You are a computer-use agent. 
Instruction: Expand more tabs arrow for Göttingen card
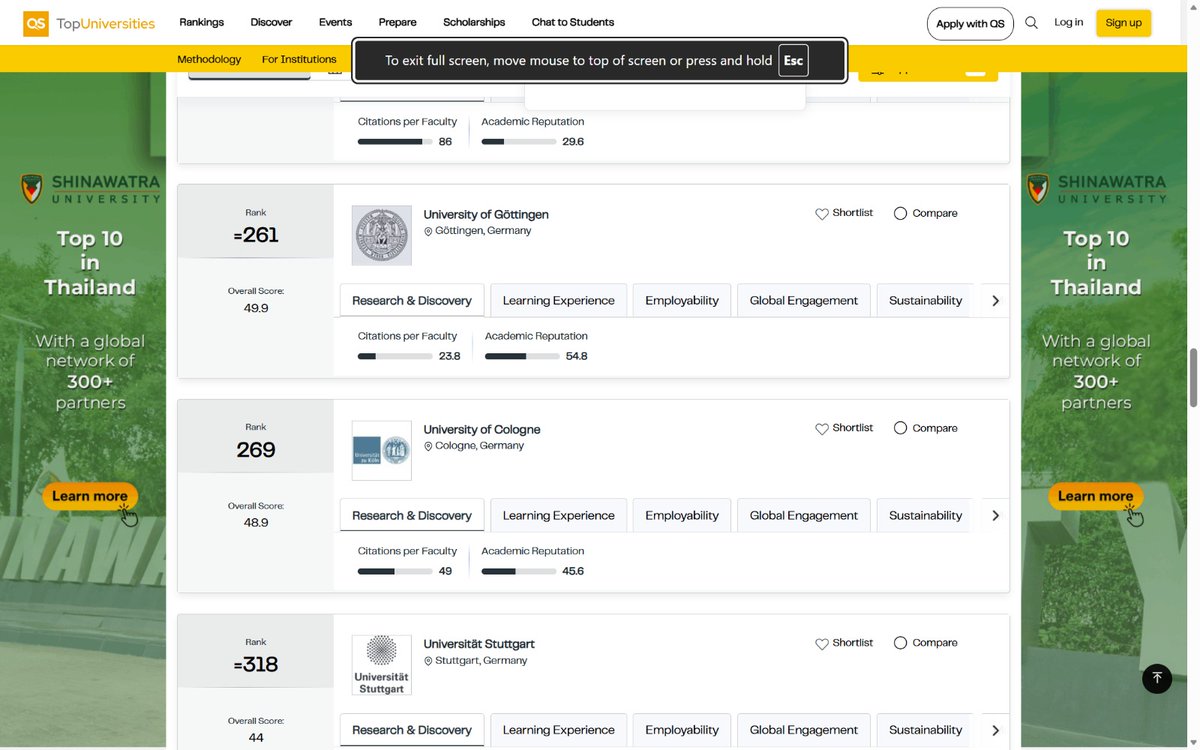[995, 301]
